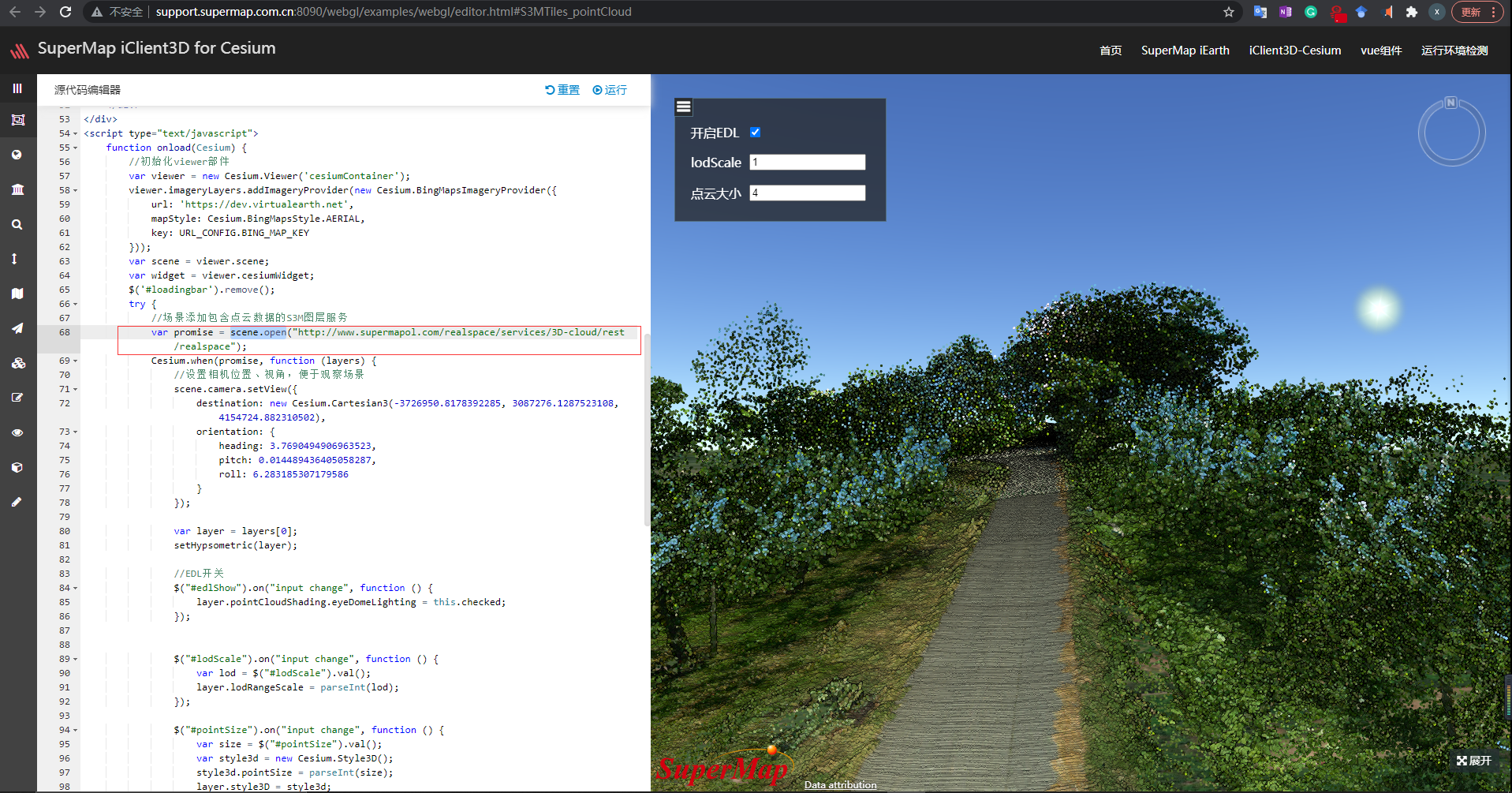Screen dimensions: 1512x793
Task: Open the extensions puzzle piece menu
Action: click(x=1412, y=12)
